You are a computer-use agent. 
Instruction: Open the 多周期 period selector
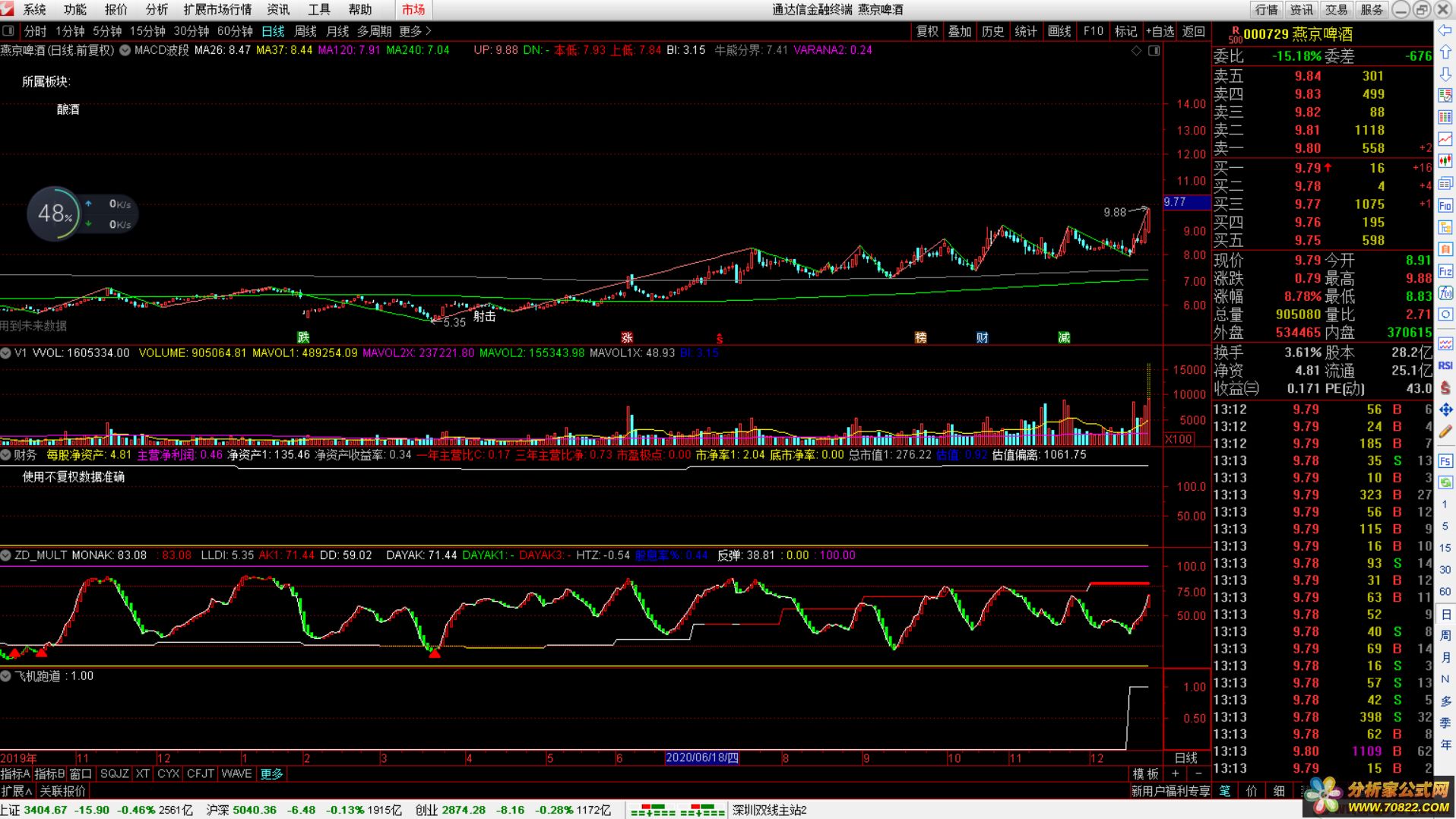374,31
